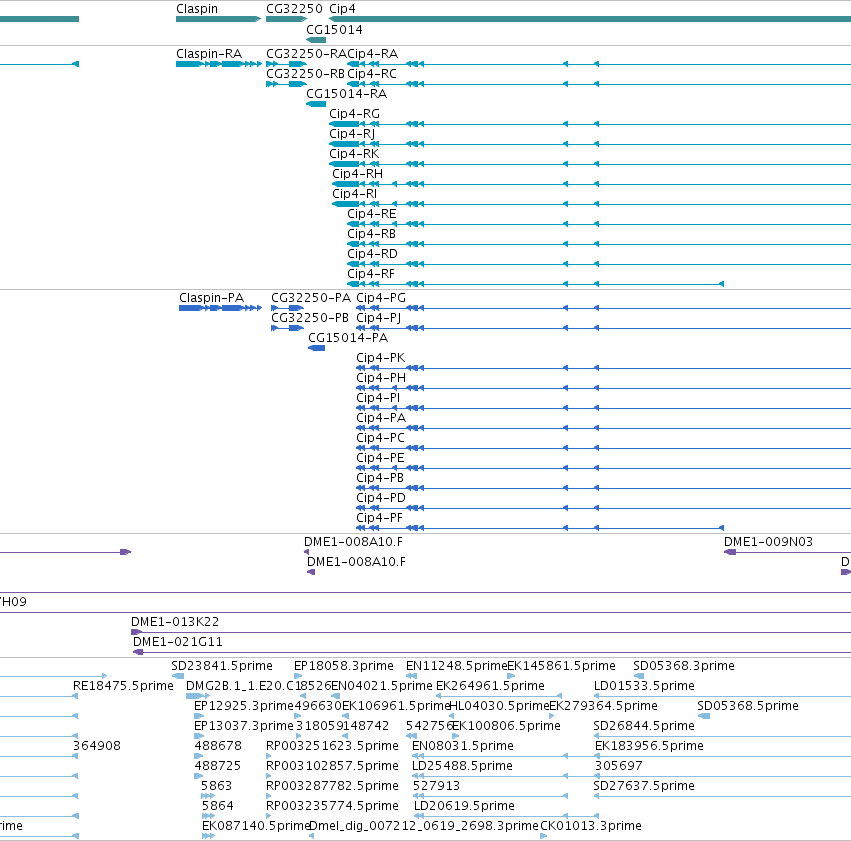
Task: Open the Cip4-RB transcript label
Action: pyautogui.click(x=372, y=234)
